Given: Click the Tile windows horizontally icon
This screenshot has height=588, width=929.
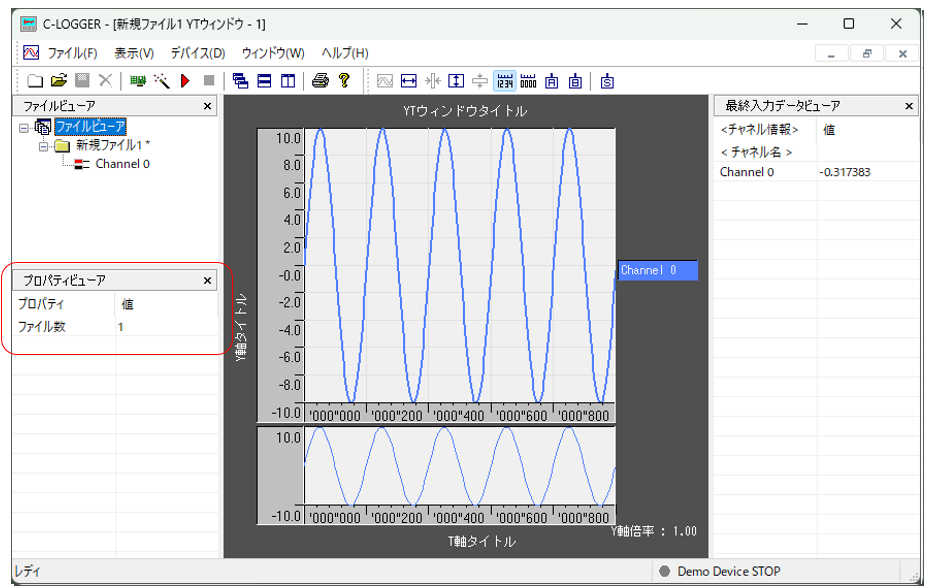Looking at the screenshot, I should click(x=264, y=81).
